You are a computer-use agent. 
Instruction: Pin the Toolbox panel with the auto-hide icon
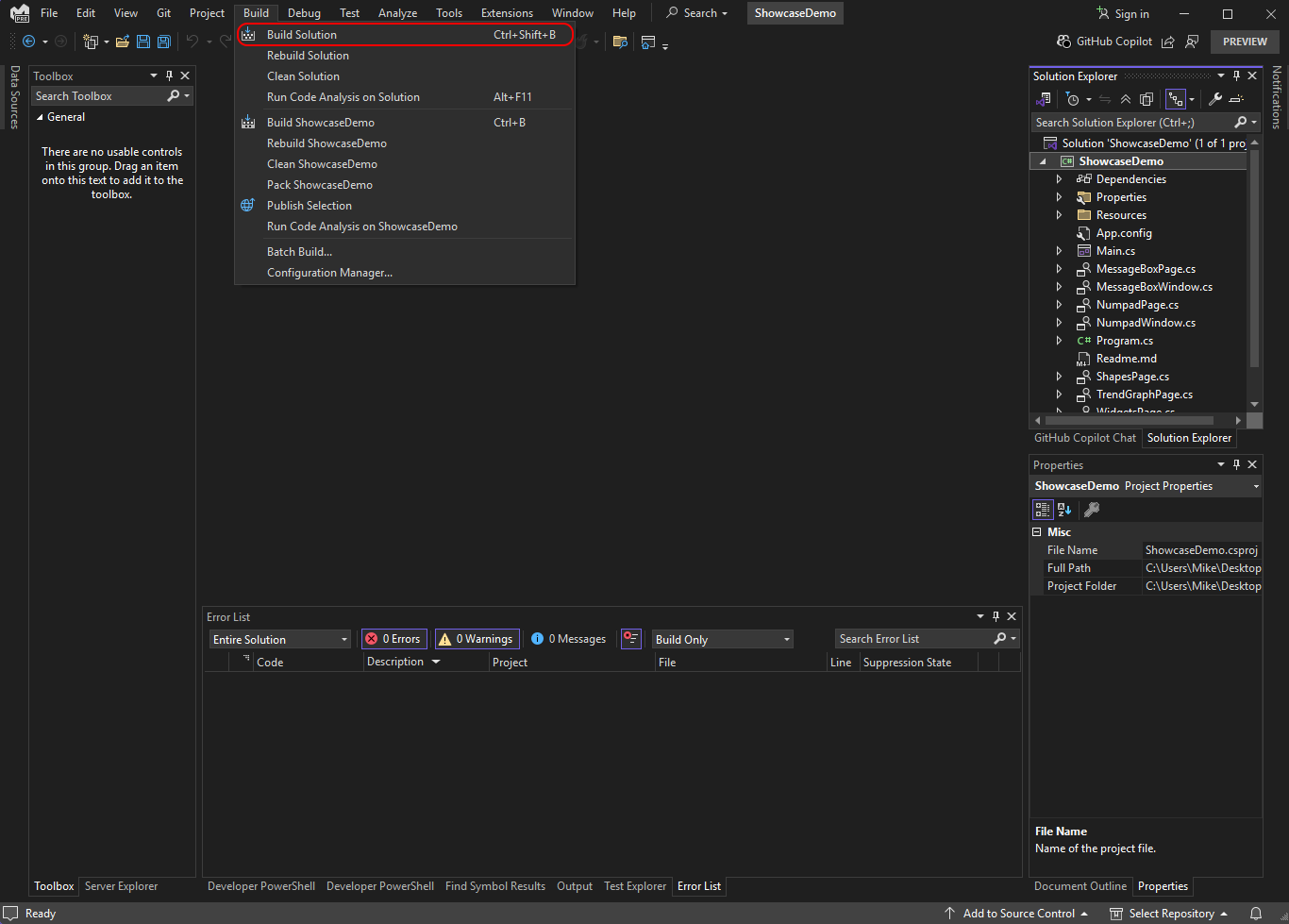pos(169,76)
